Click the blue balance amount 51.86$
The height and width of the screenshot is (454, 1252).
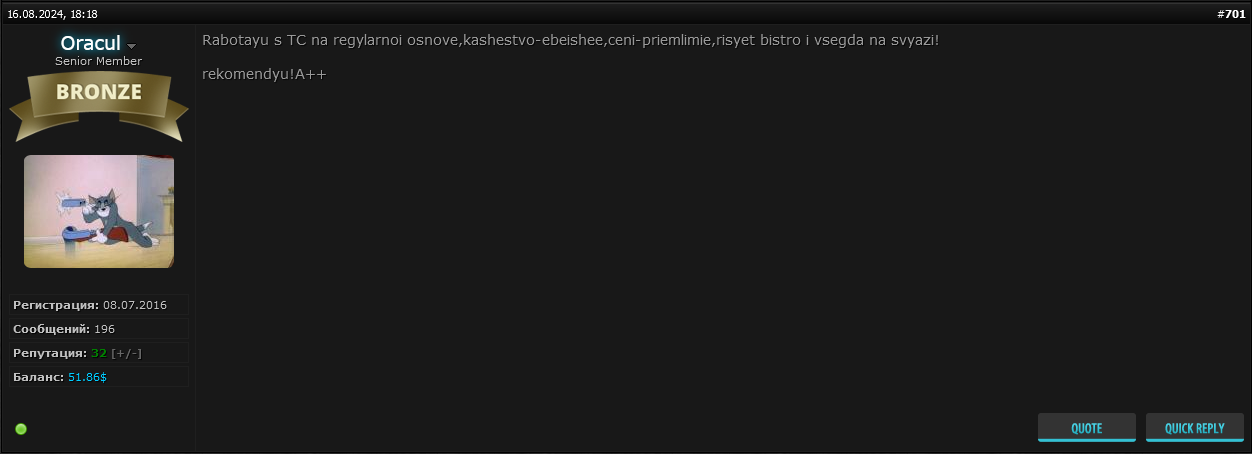click(87, 377)
